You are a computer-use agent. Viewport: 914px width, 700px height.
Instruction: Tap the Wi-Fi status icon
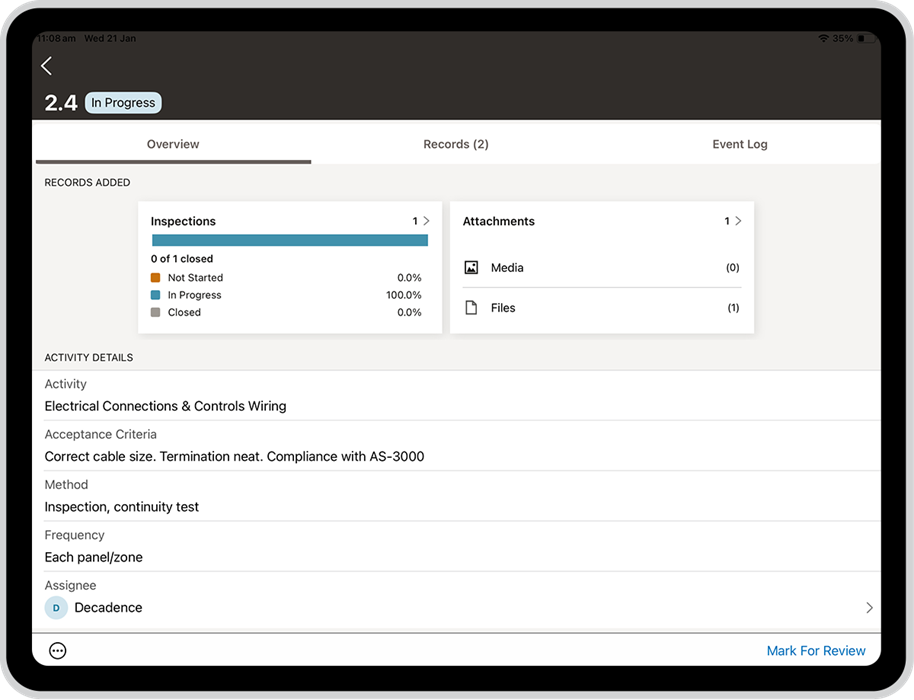823,38
